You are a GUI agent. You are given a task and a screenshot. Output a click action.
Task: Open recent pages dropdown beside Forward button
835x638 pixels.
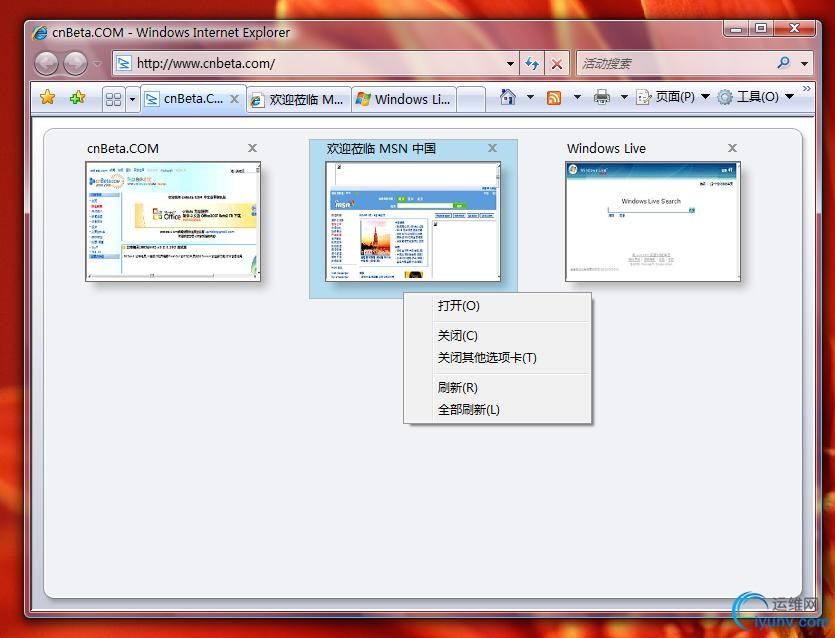coord(97,64)
